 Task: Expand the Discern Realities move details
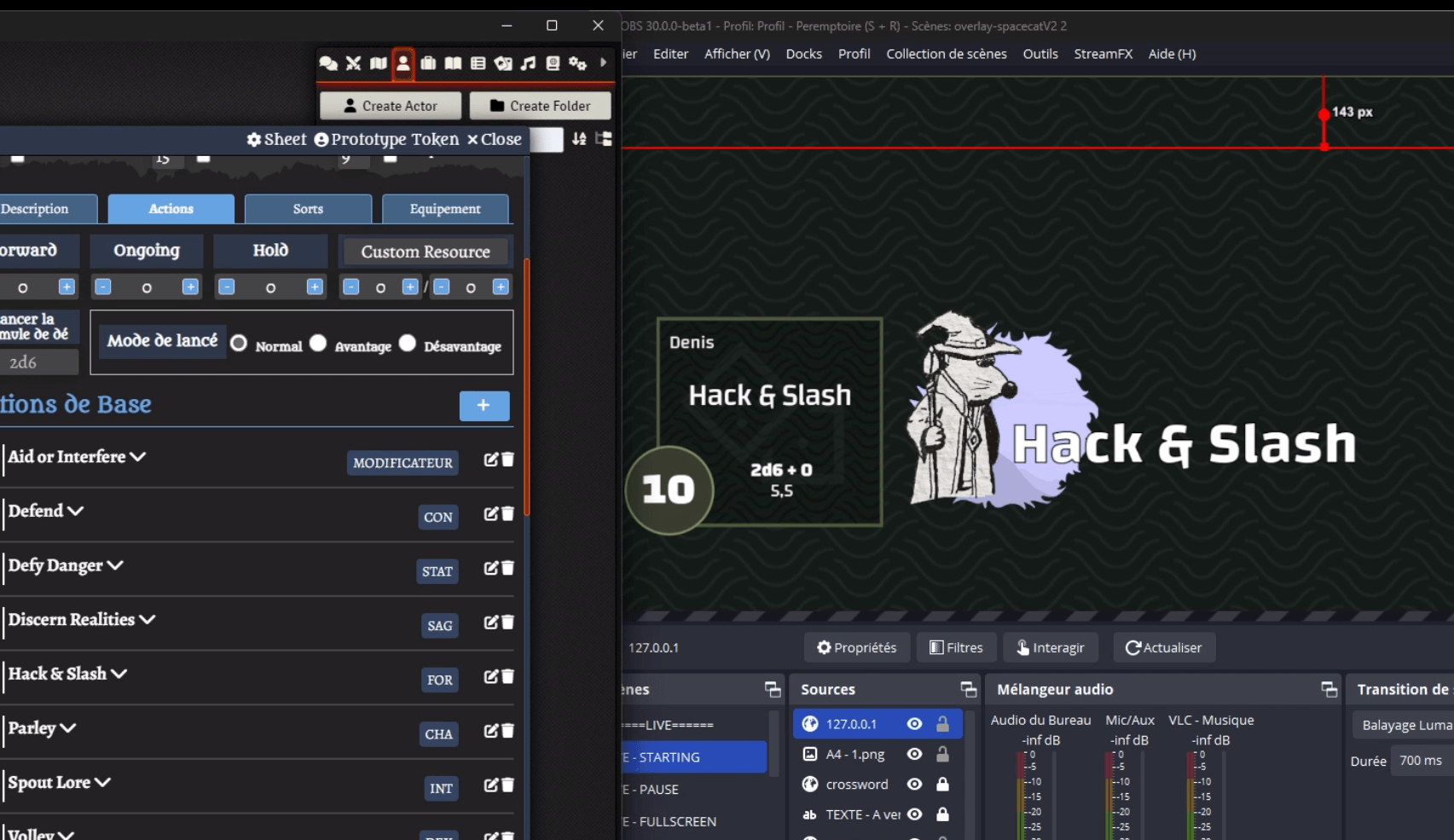pyautogui.click(x=147, y=620)
